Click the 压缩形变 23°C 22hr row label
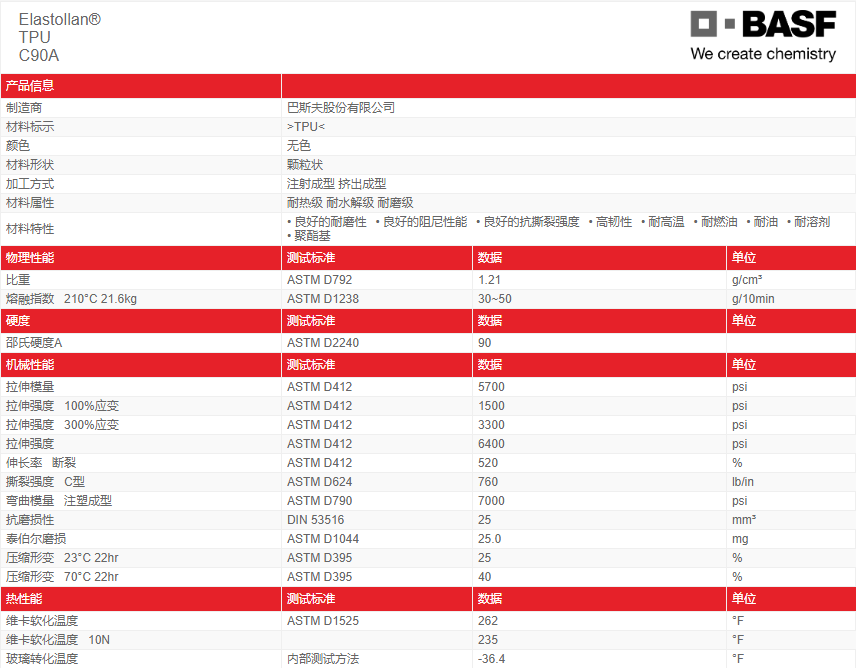 [x=62, y=558]
